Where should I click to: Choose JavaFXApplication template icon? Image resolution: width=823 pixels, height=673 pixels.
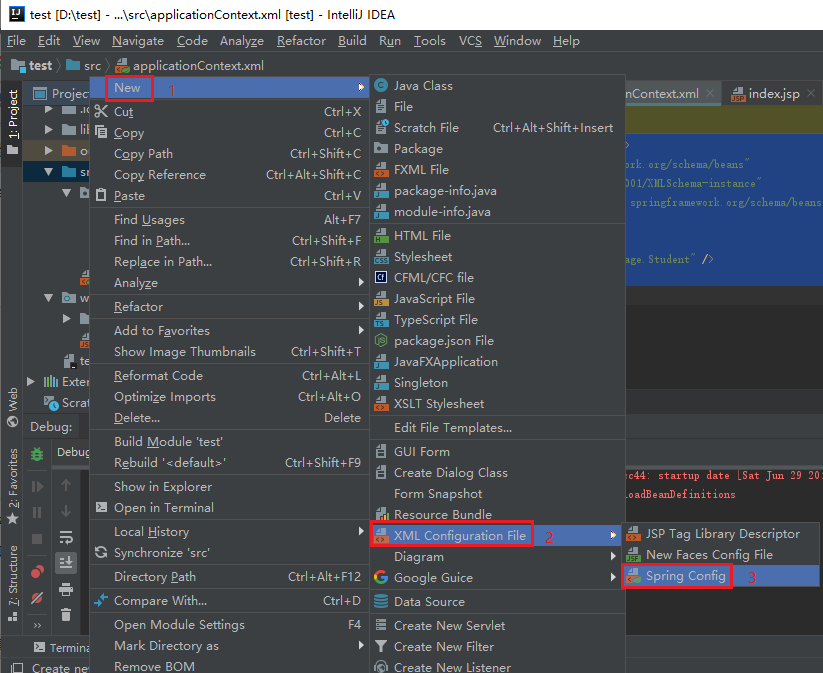point(381,362)
